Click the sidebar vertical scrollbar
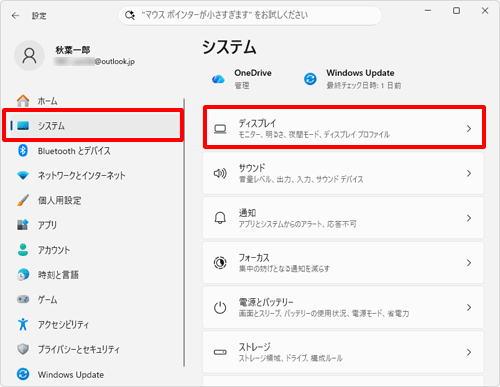Viewport: 500px width, 387px height. 184,232
